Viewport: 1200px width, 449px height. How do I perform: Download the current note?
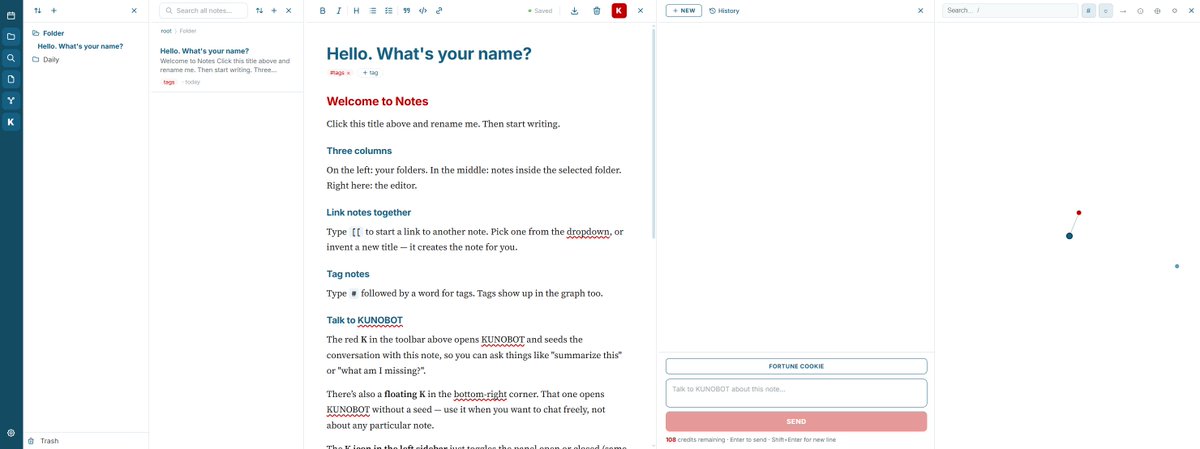pos(574,10)
